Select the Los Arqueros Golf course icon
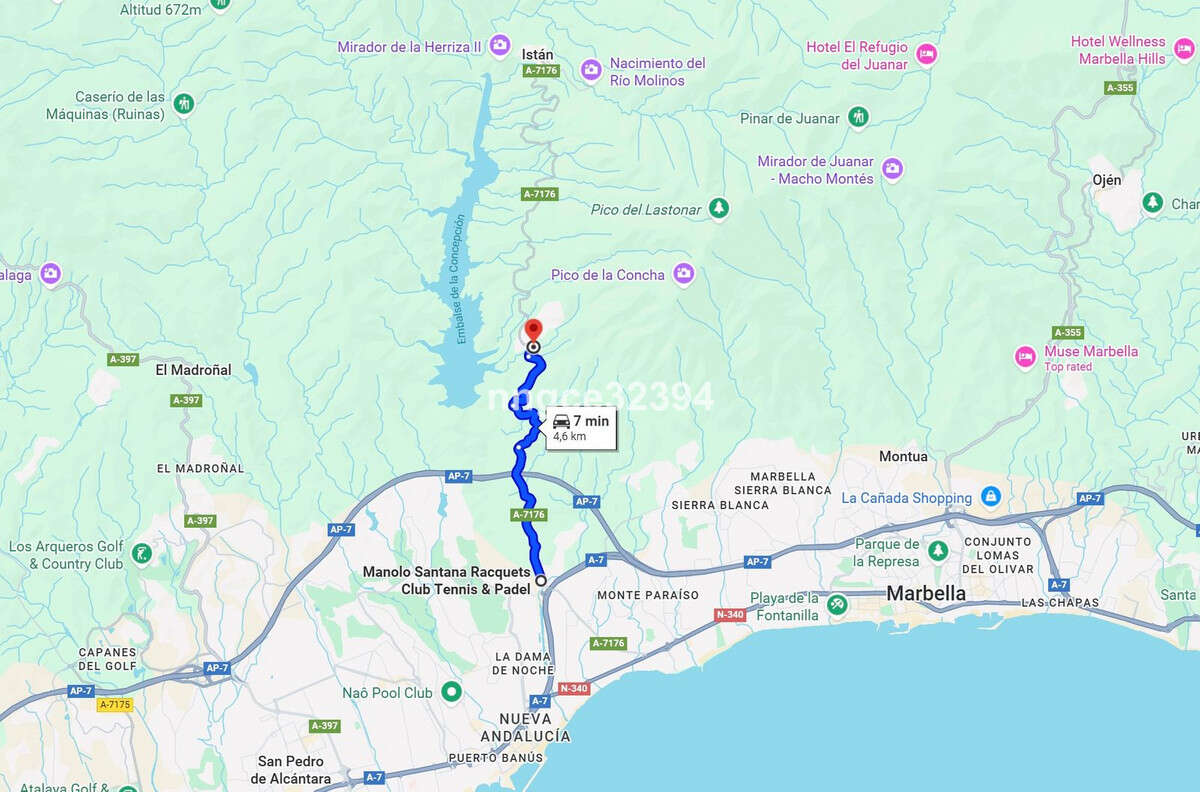Viewport: 1200px width, 792px height. point(142,553)
